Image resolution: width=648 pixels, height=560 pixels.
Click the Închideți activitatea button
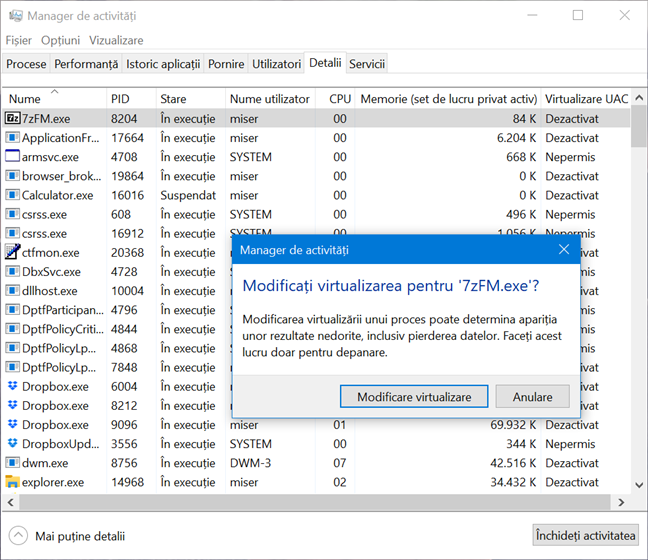point(585,535)
